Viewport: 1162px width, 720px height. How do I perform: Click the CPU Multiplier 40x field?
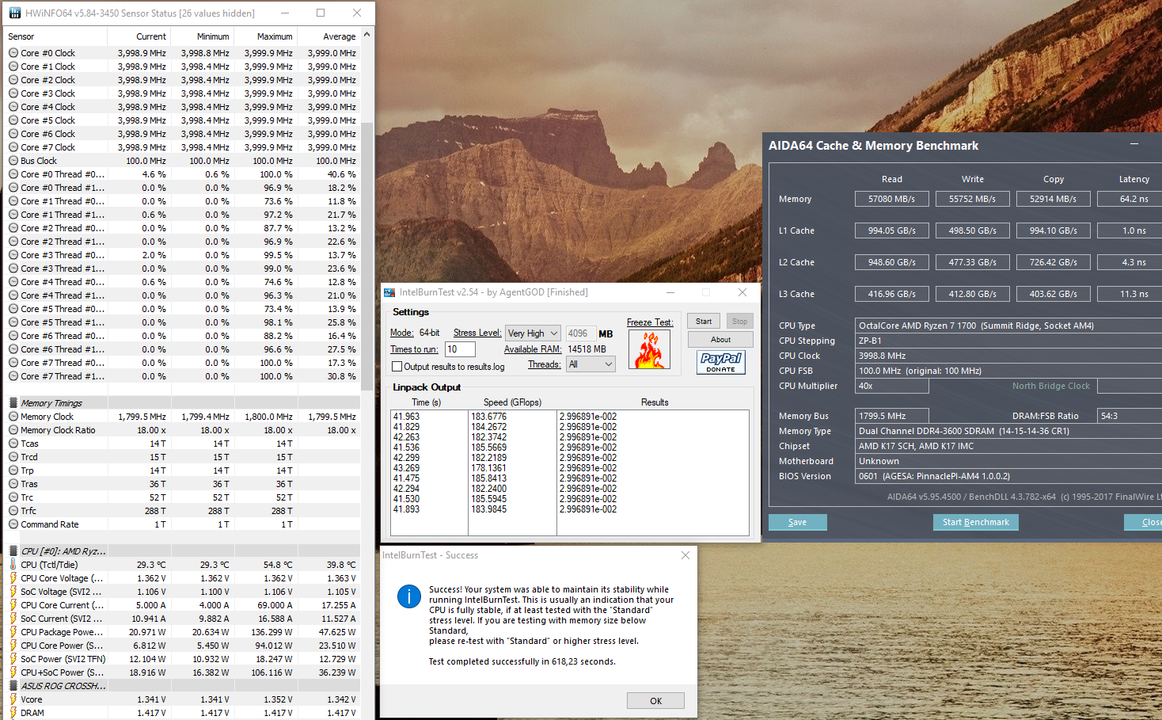pos(892,386)
